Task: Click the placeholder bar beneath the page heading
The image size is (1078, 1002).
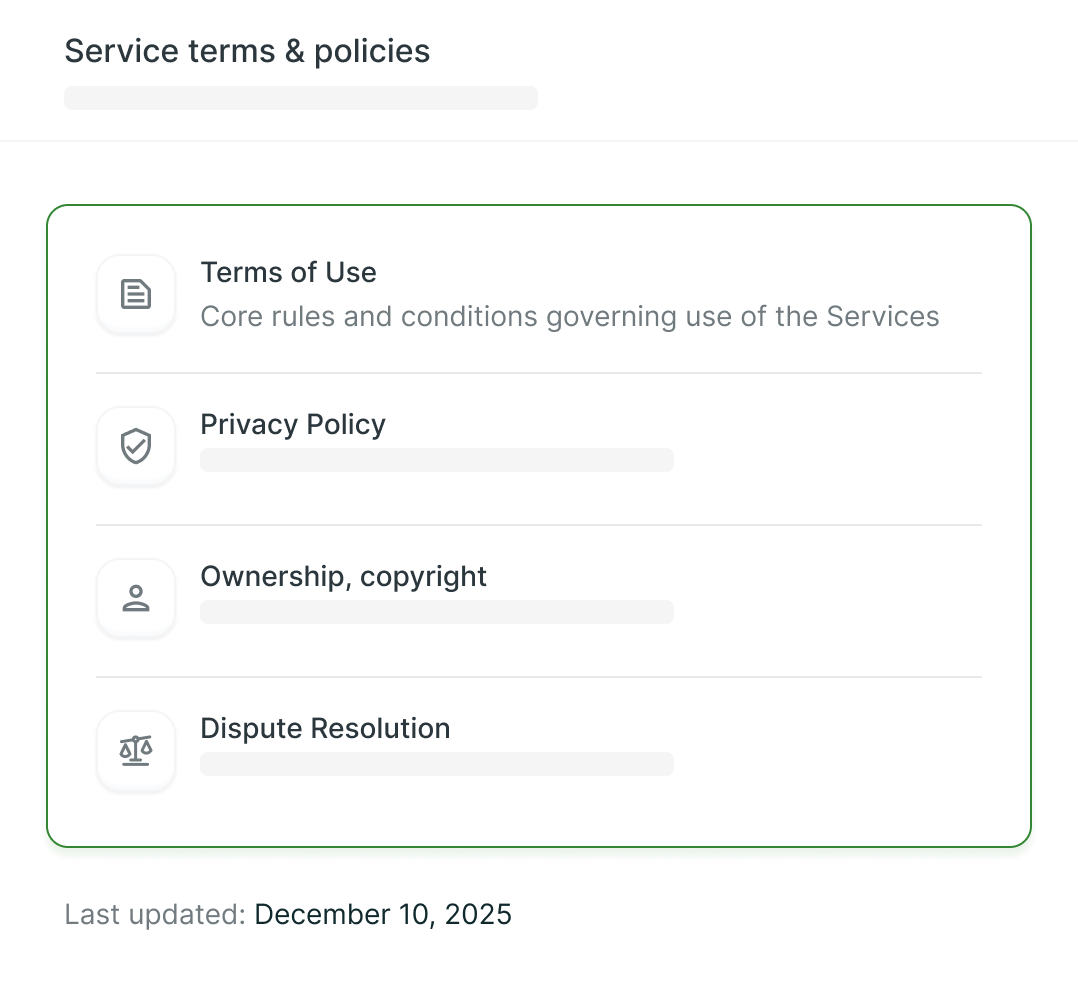Action: click(300, 98)
